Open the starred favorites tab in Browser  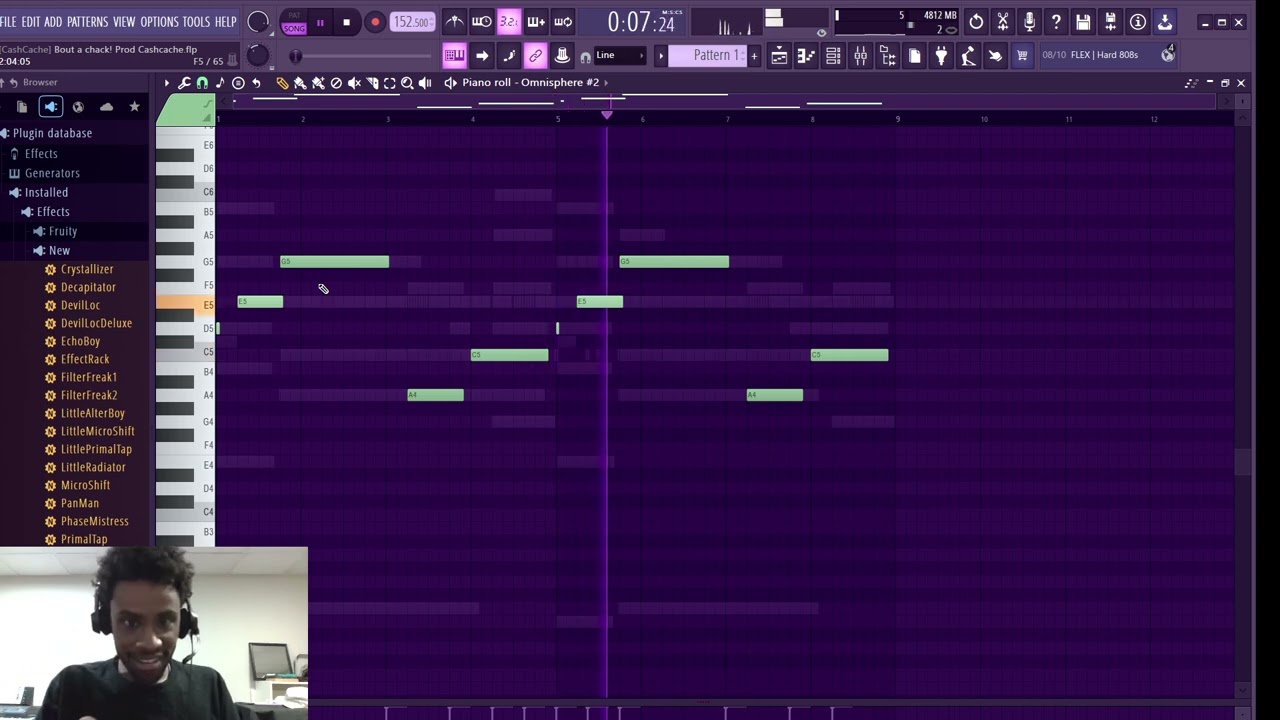click(x=134, y=106)
